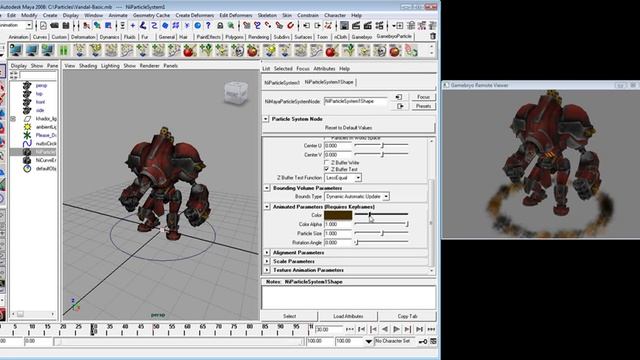Open animation preferences icon by the key
Image resolution: width=640 pixels, height=360 pixels.
[433, 341]
